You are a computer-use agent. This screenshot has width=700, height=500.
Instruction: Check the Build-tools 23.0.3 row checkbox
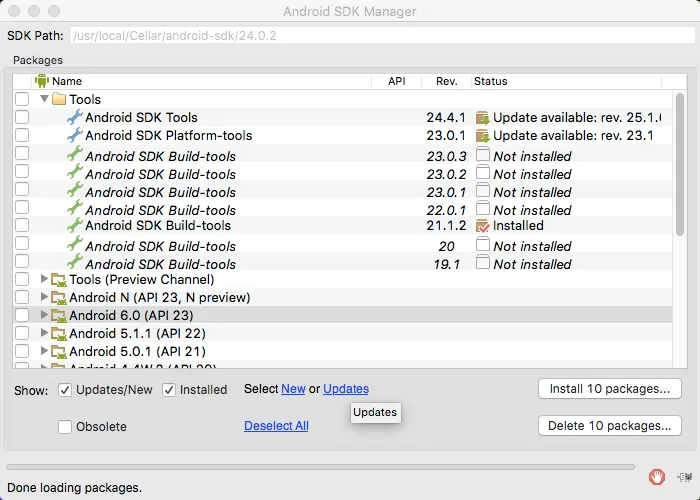22,153
